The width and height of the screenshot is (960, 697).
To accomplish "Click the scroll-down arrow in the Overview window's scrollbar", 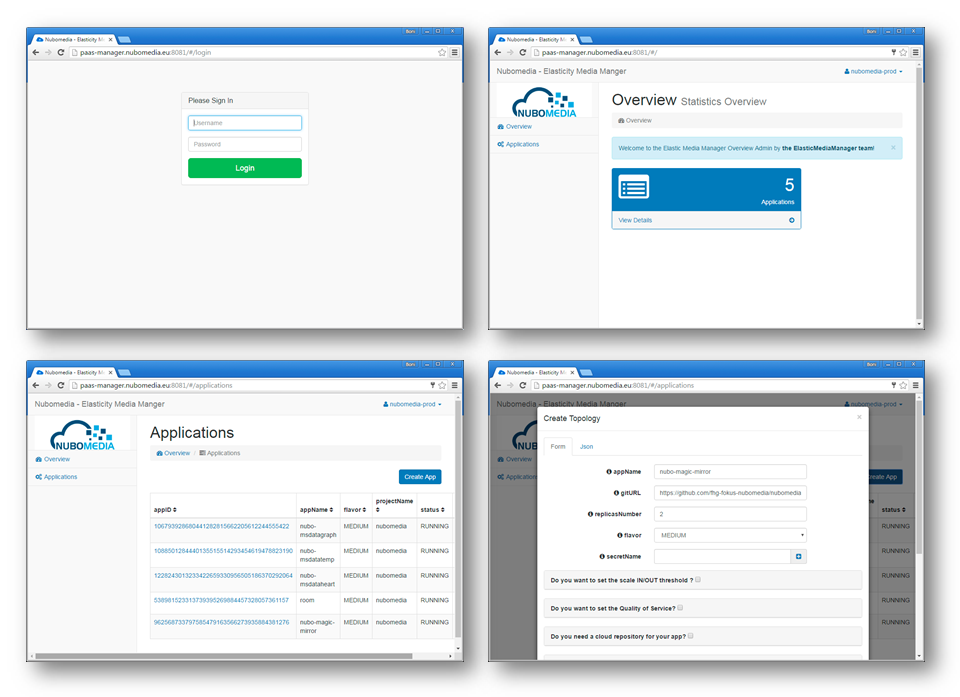I will [x=919, y=323].
